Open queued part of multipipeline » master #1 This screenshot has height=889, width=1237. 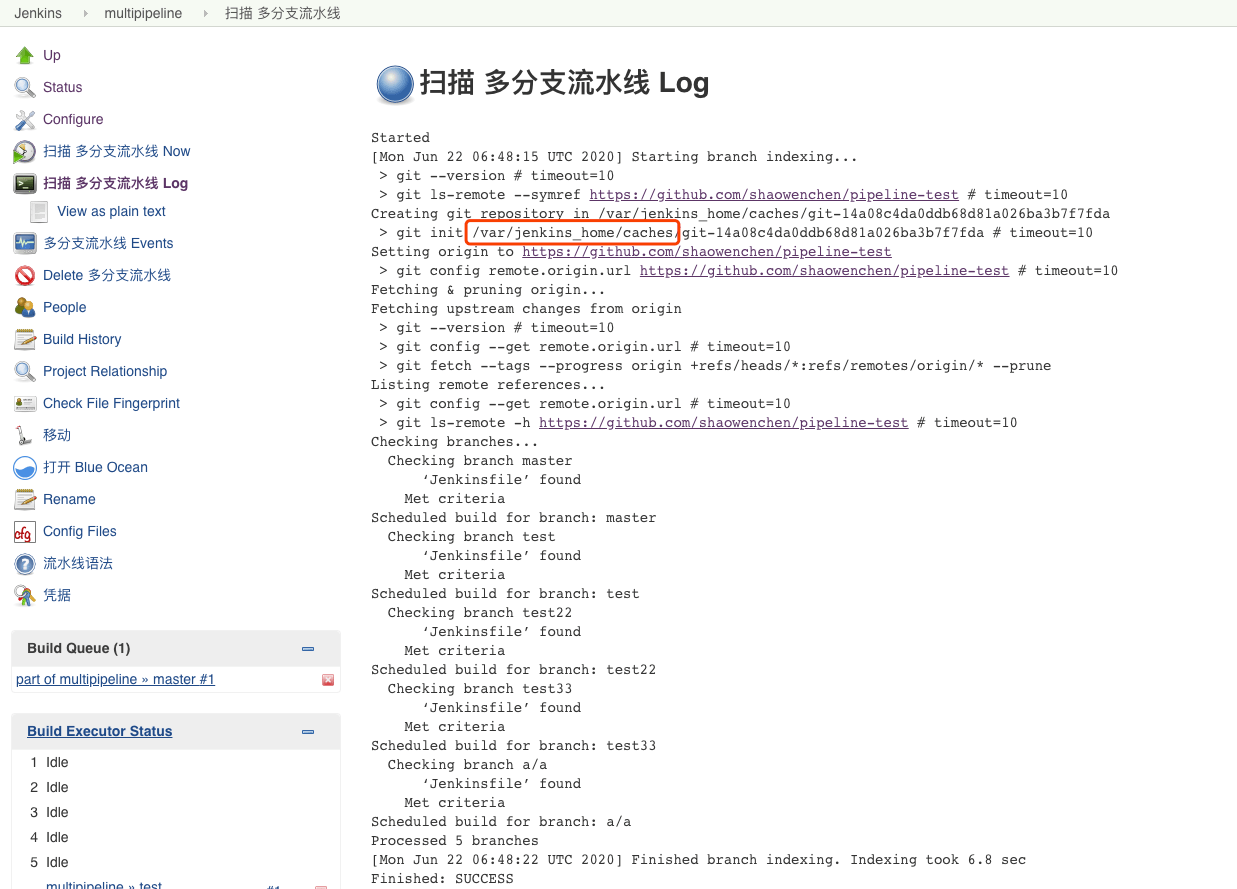click(115, 680)
